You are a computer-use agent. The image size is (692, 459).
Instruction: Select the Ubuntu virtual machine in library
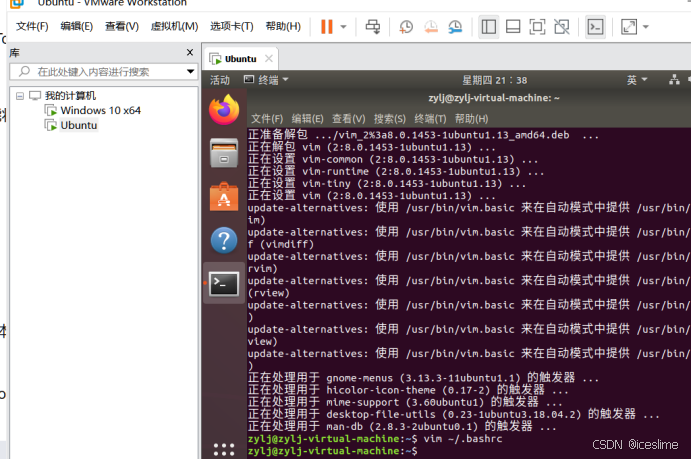[x=79, y=125]
